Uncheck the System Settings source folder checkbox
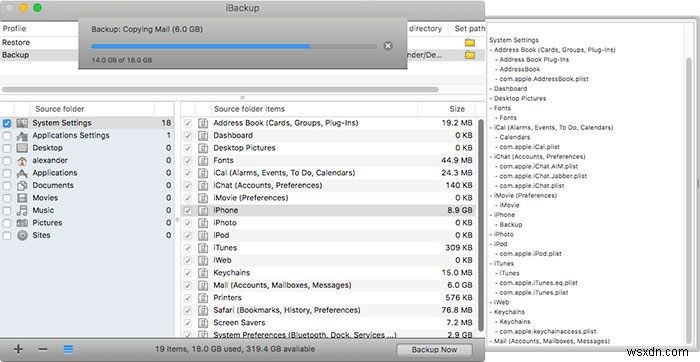 [x=7, y=123]
